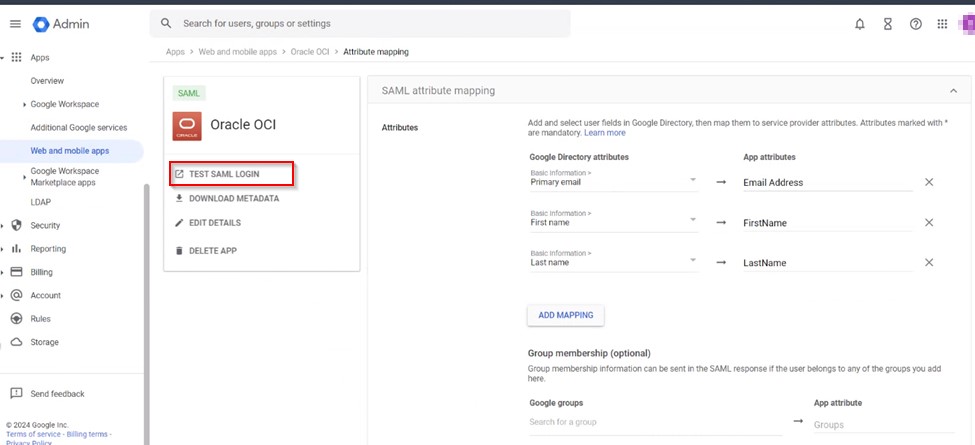975x445 pixels.
Task: Click the ADD MAPPING button
Action: (565, 315)
